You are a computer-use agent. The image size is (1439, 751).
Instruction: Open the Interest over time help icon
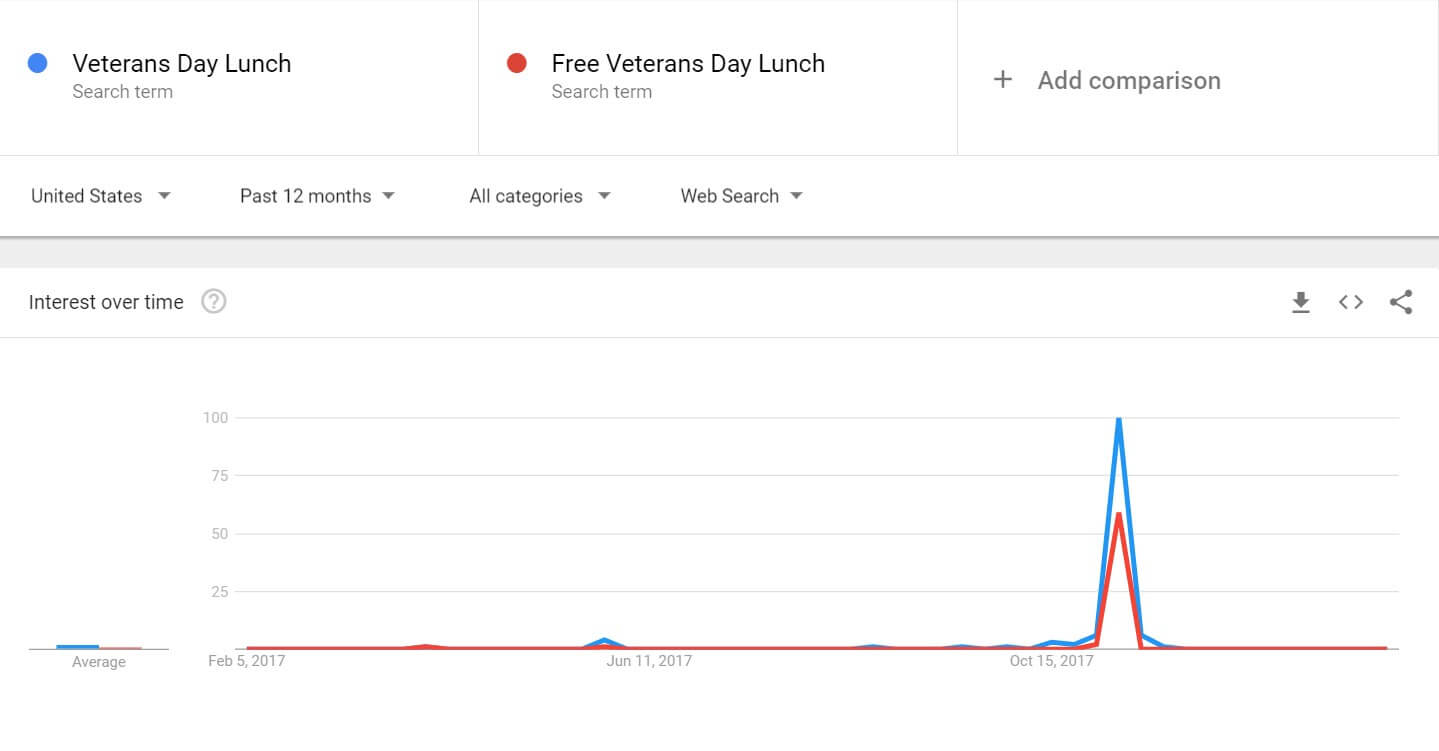pos(214,301)
